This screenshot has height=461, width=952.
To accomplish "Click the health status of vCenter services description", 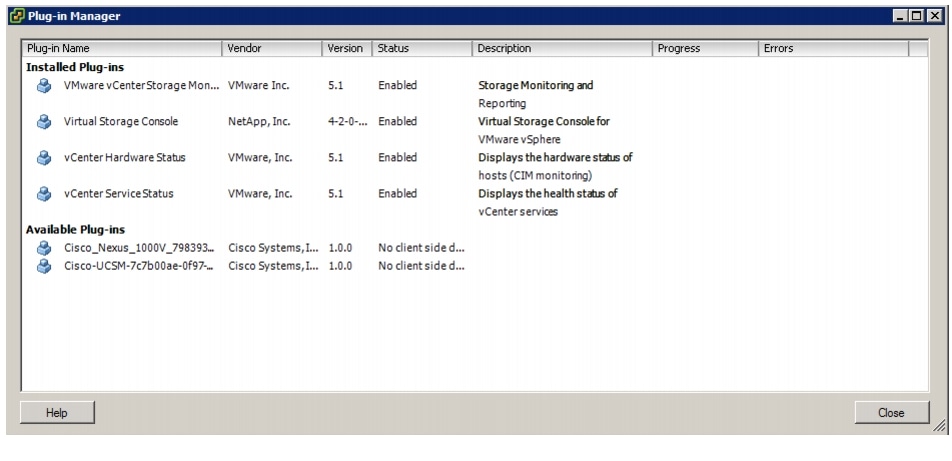I will pos(548,203).
